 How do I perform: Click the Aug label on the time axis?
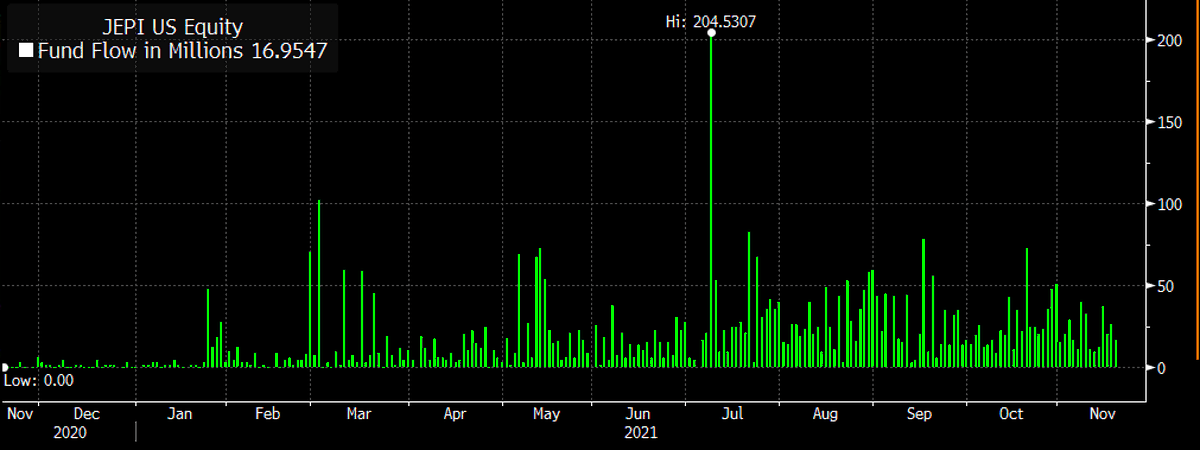click(825, 413)
